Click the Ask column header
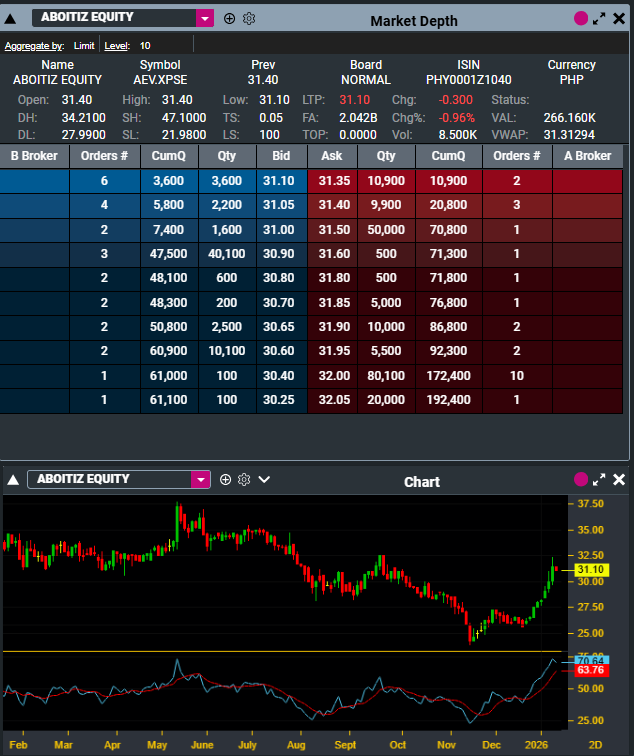 [x=332, y=156]
